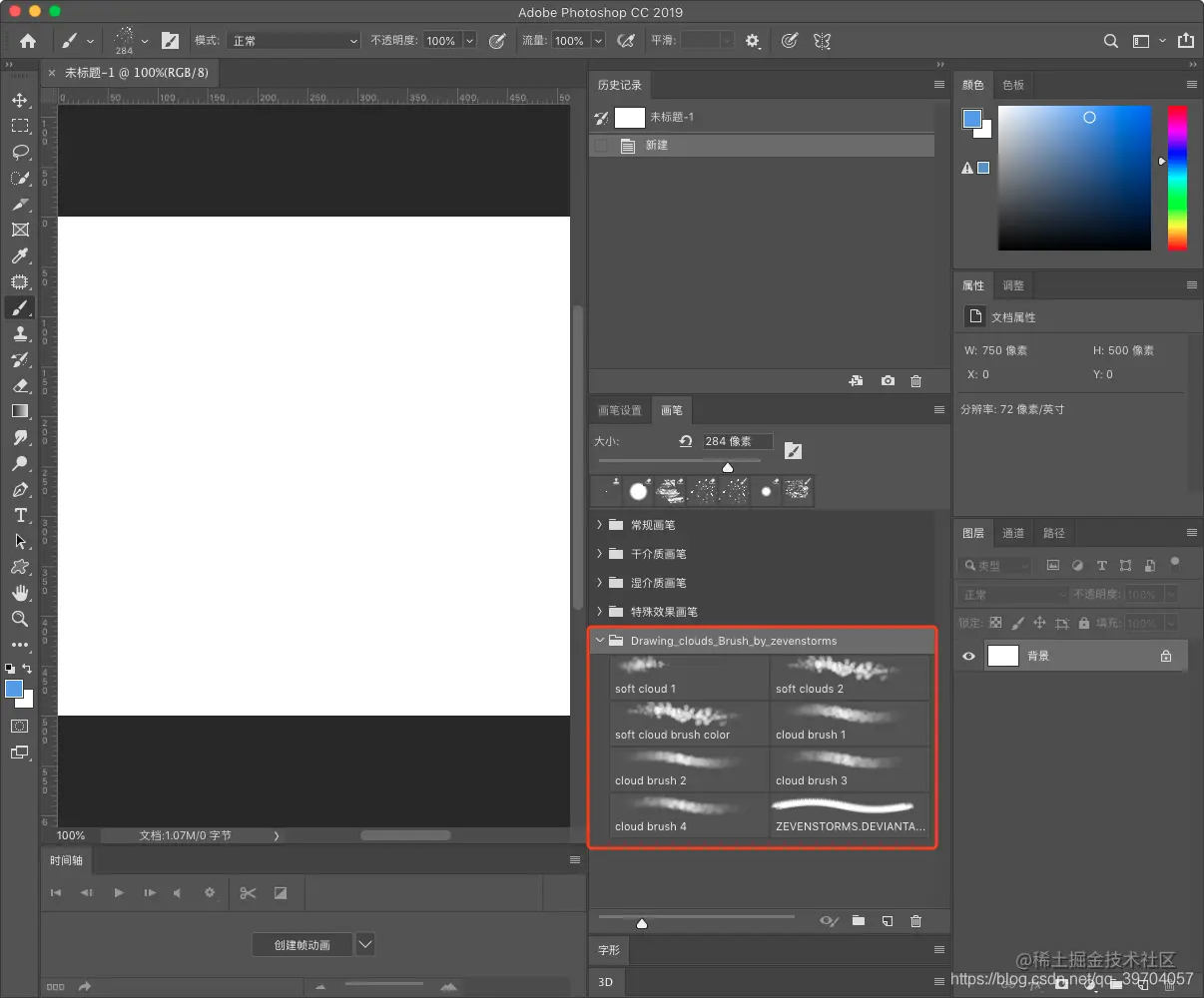Click the foreground color swatch in toolbar
This screenshot has height=998, width=1204.
pos(14,689)
